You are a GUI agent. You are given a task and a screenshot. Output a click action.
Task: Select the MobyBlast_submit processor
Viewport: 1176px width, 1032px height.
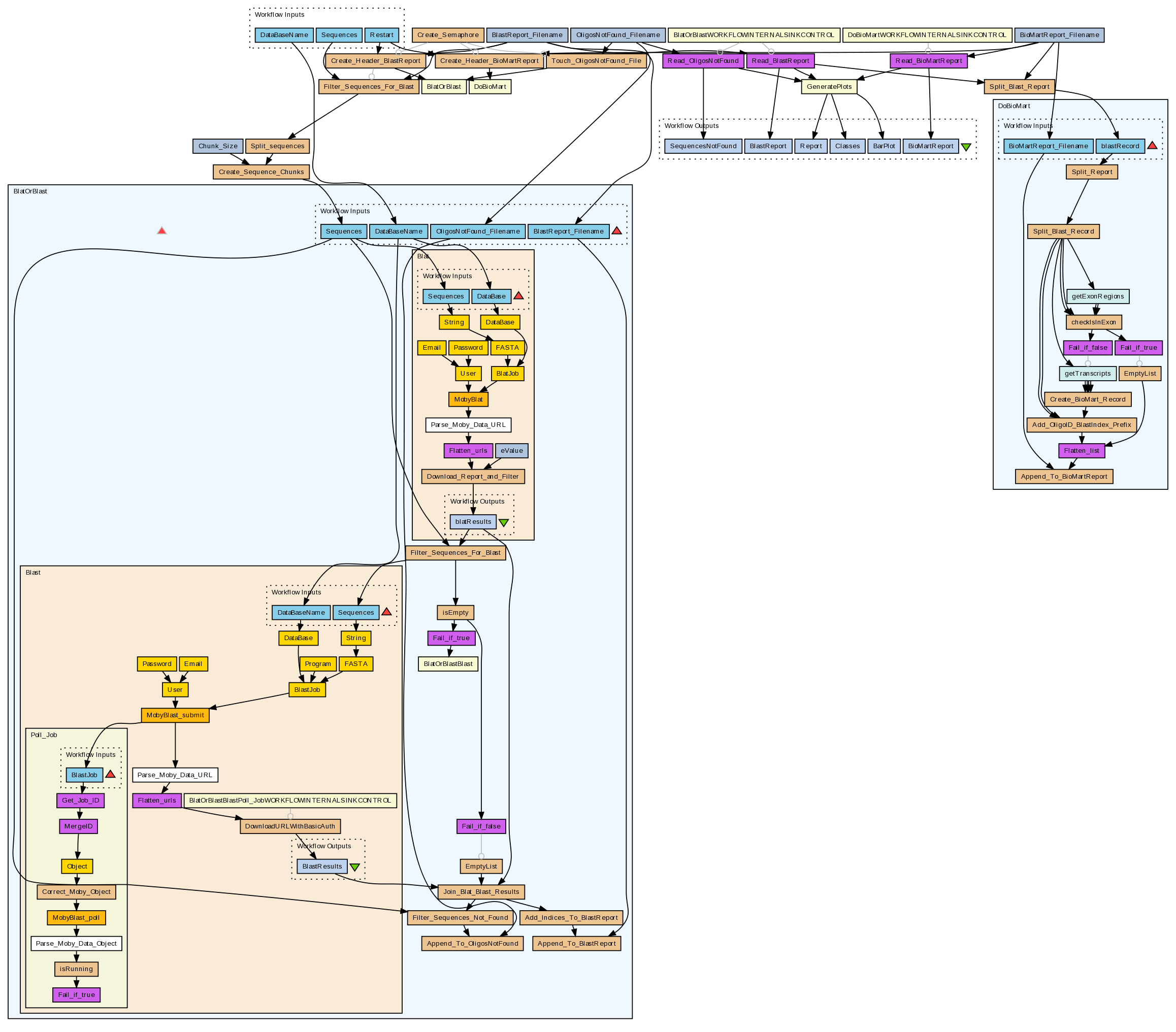(175, 715)
